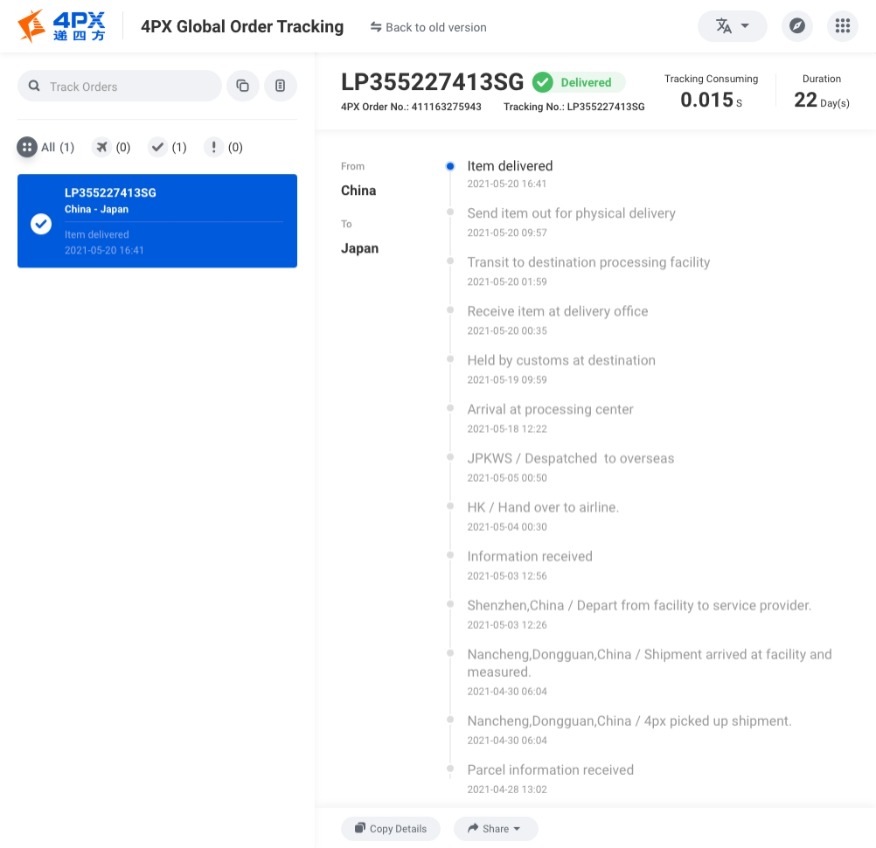The image size is (876, 848).
Task: Click the search magnifier icon
Action: (34, 86)
